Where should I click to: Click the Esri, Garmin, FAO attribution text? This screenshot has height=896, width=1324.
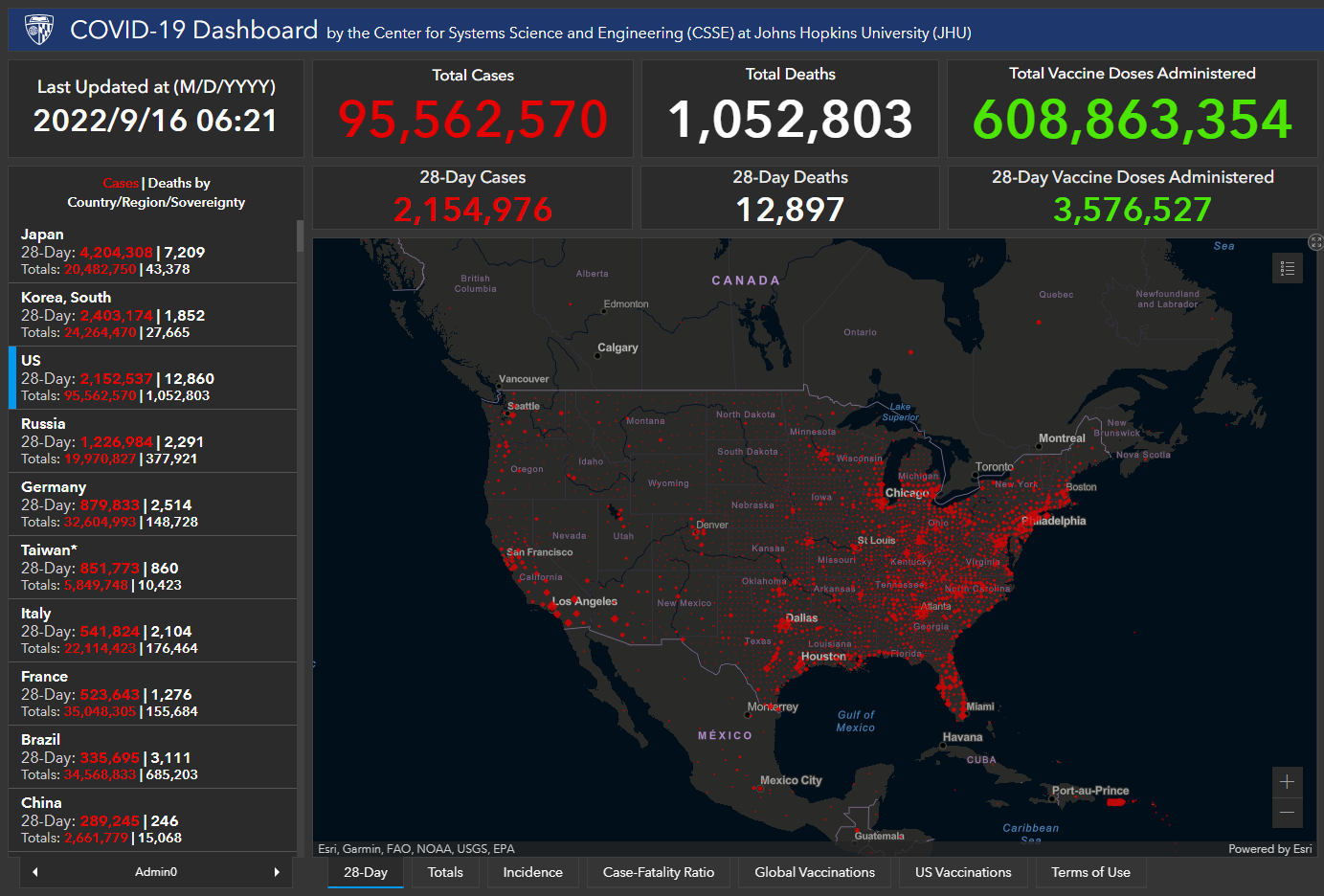coord(416,849)
